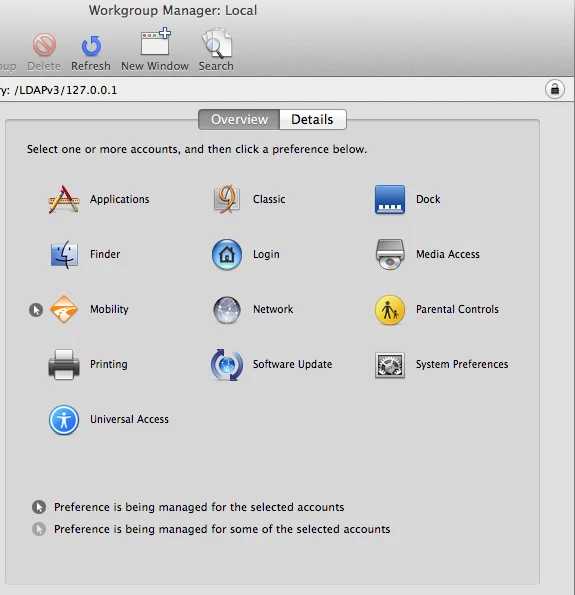The width and height of the screenshot is (575, 595).
Task: Click the lock icon to authenticate
Action: (555, 90)
